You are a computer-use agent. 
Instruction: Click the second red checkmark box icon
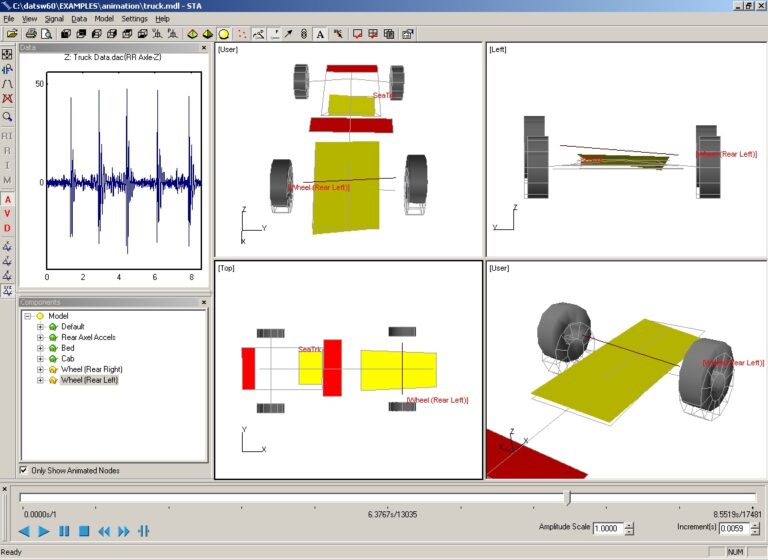pos(373,34)
